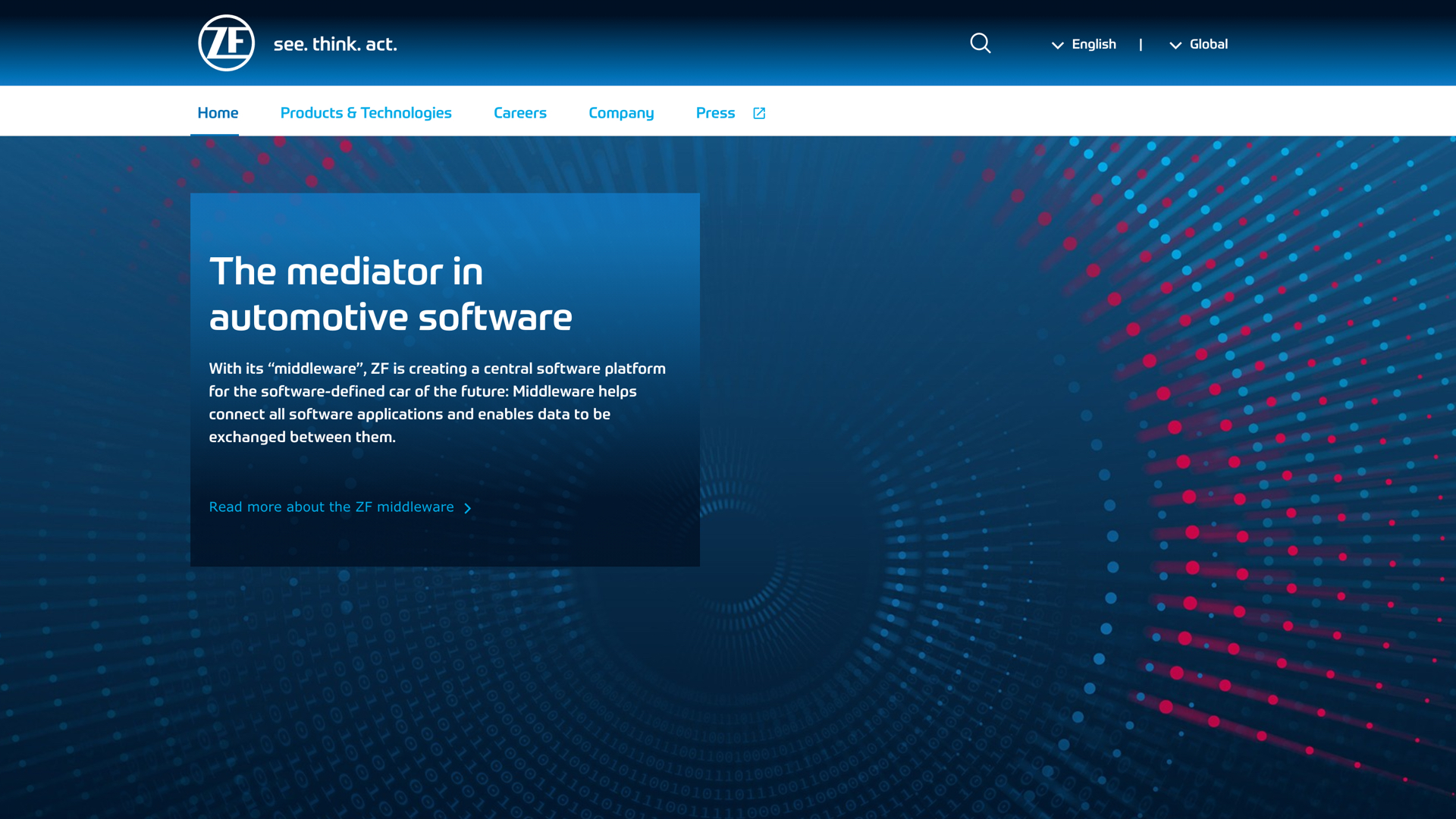Click the mediator in automotive software headline
Image resolution: width=1456 pixels, height=819 pixels.
391,294
